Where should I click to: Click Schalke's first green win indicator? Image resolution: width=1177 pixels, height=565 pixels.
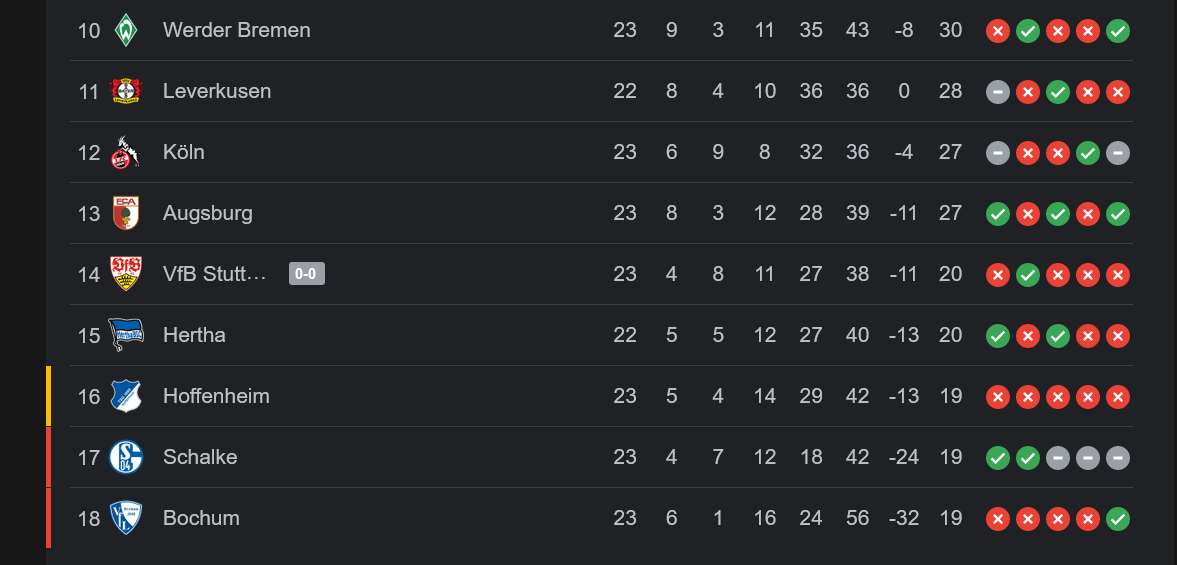[x=998, y=458]
